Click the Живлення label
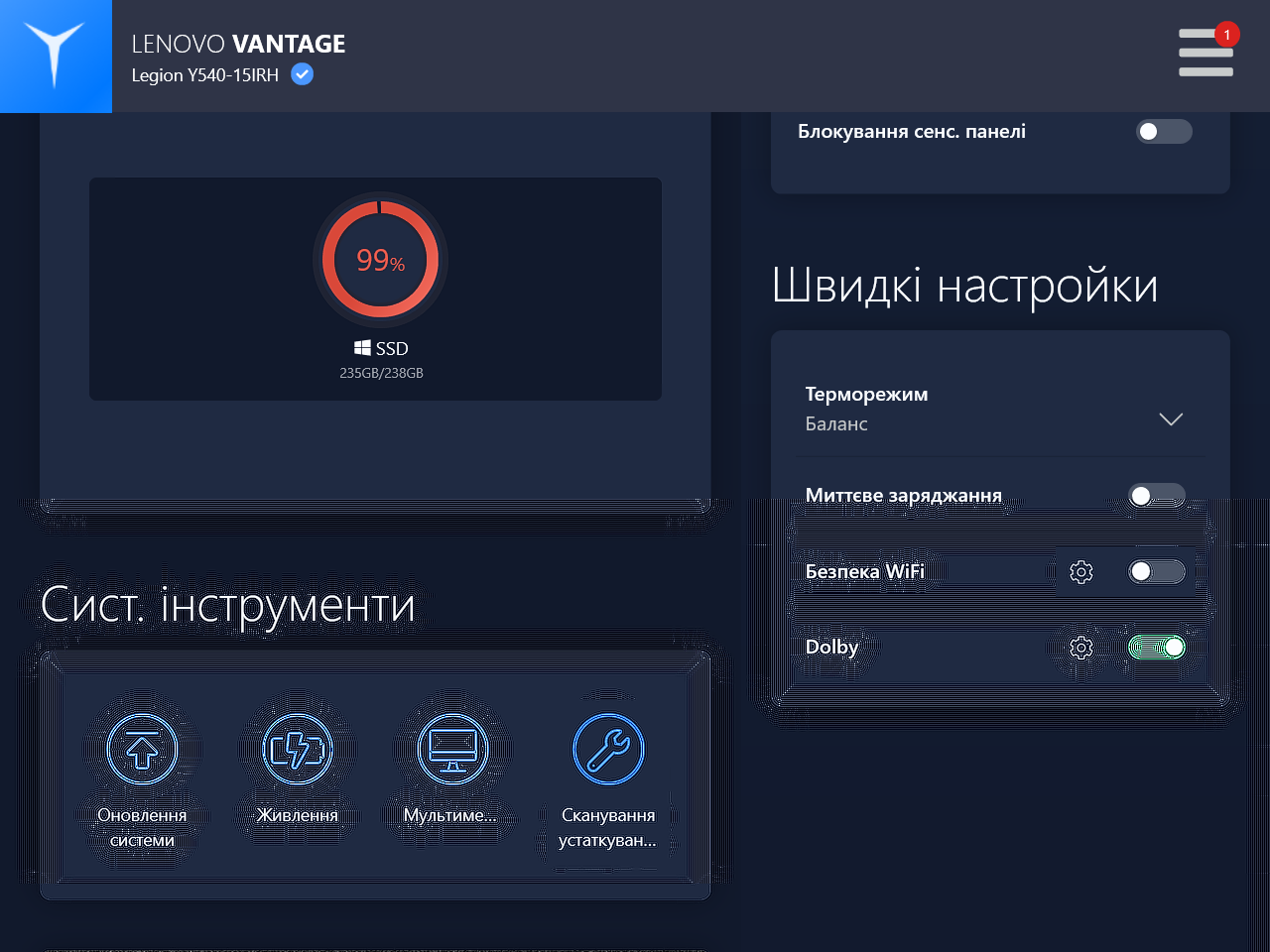The image size is (1270, 952). tap(298, 815)
